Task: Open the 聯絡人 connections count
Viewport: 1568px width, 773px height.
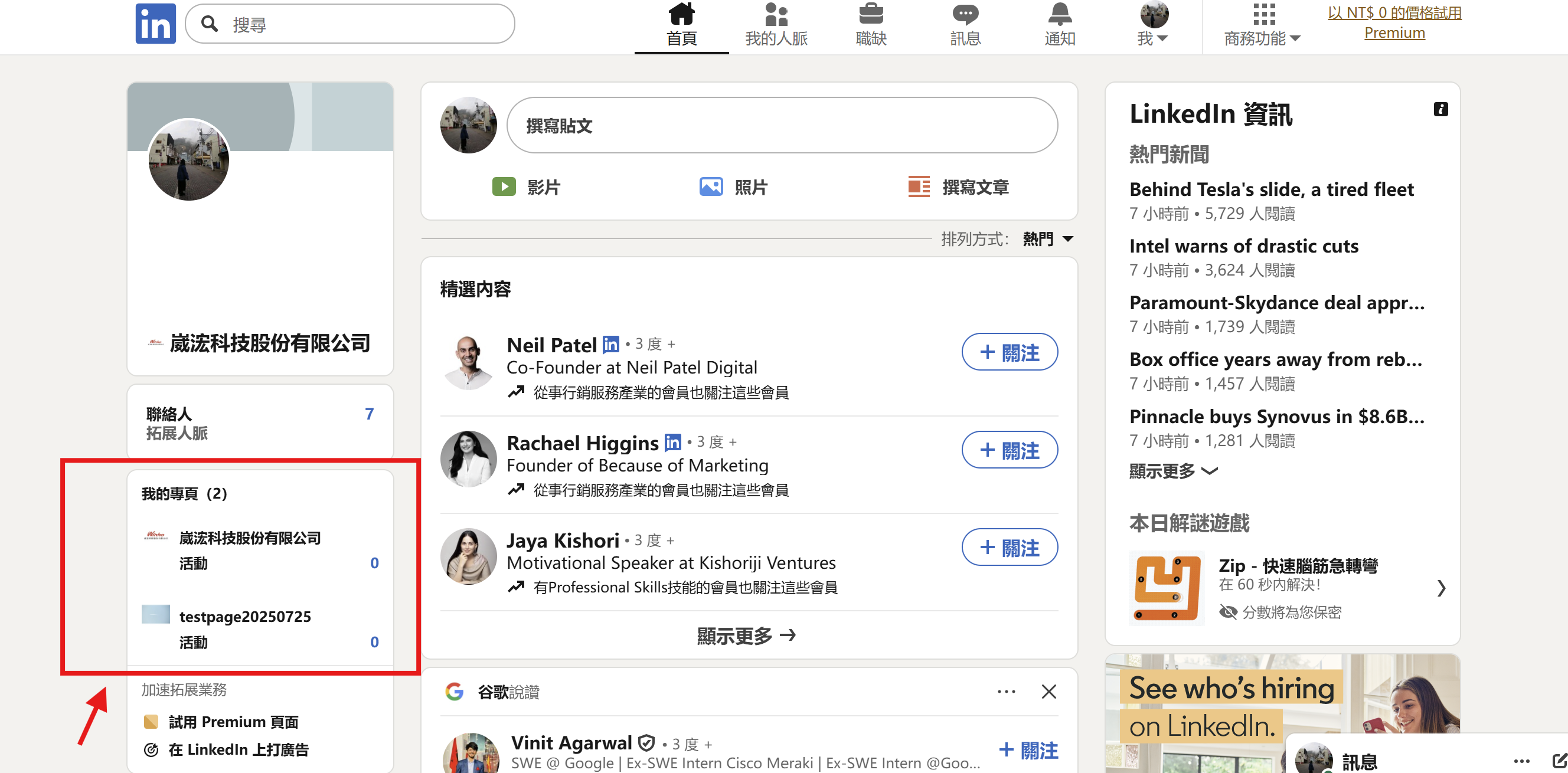Action: click(369, 414)
